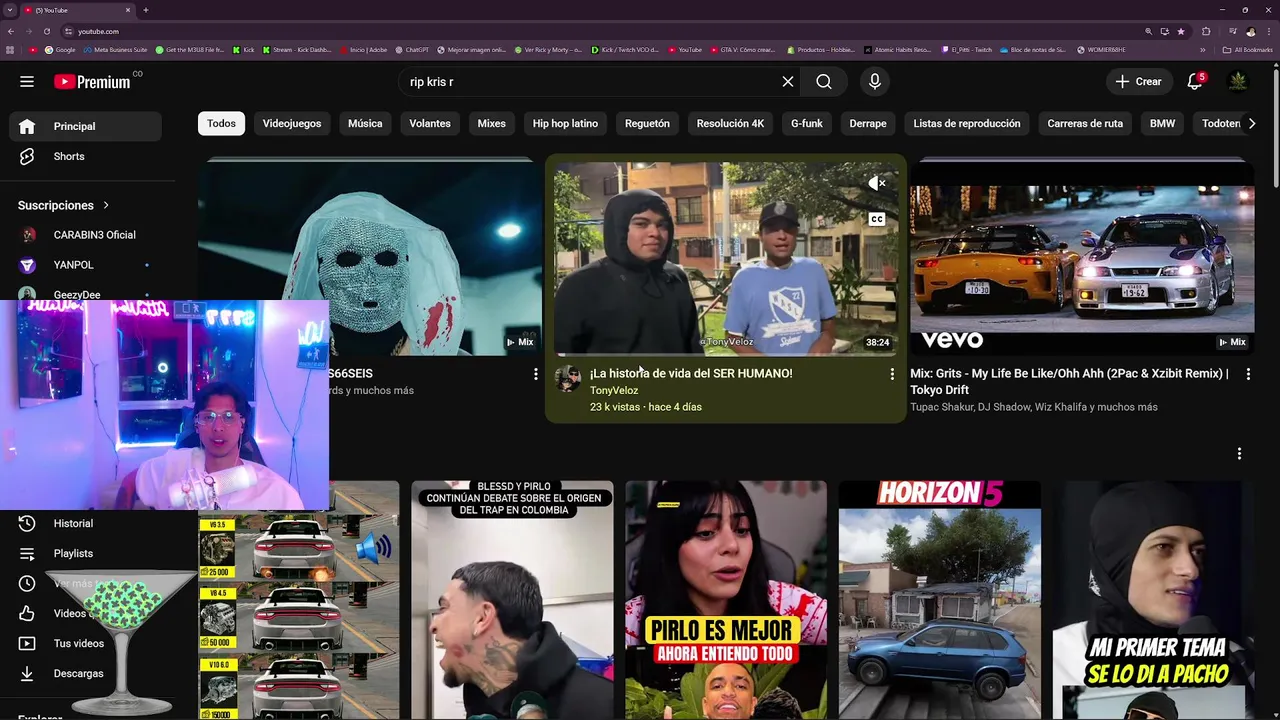Click browser back arrow
Viewport: 1280px width, 720px height.
coord(11,31)
